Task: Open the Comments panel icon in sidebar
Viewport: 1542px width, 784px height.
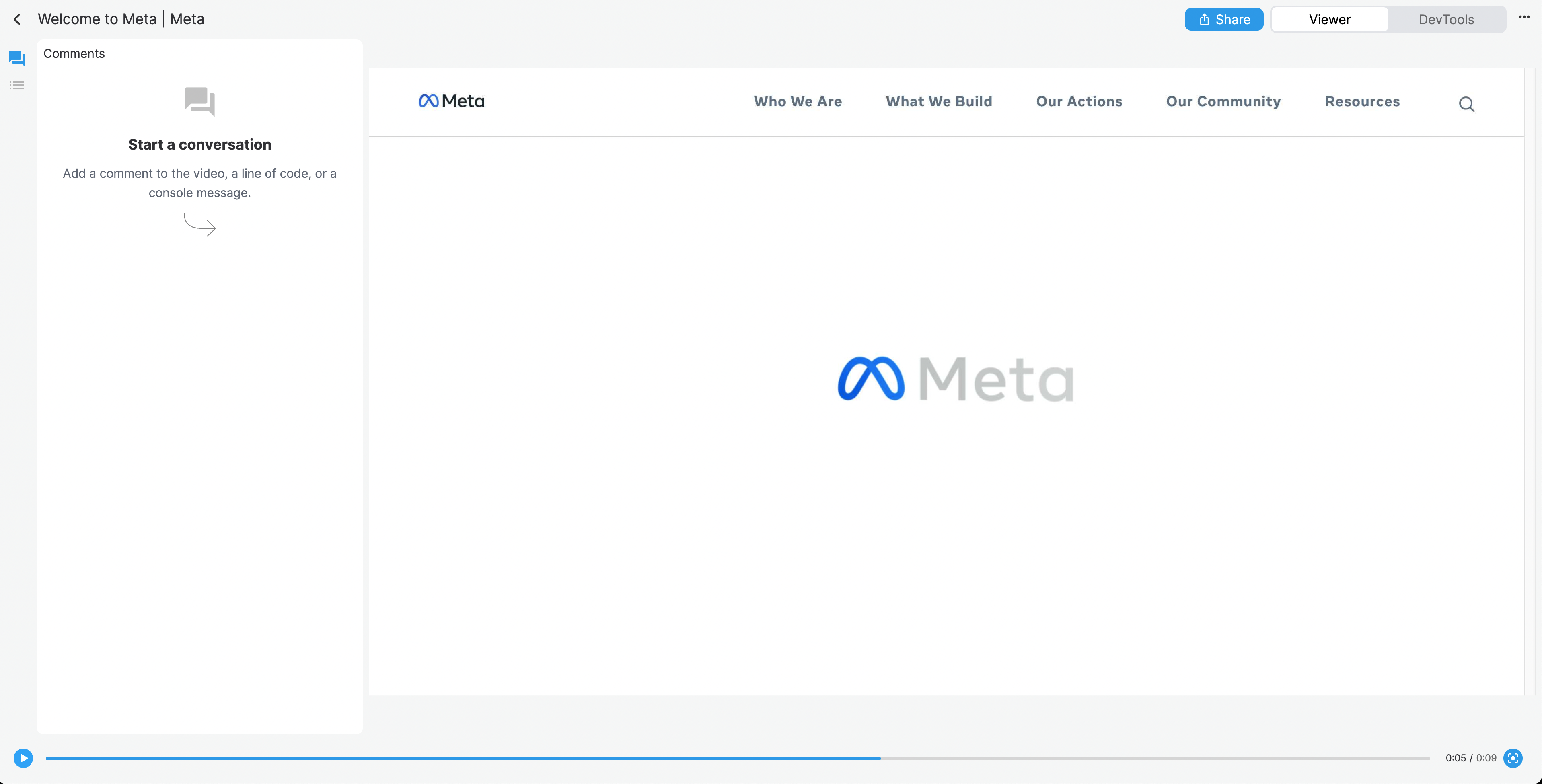Action: [x=17, y=58]
